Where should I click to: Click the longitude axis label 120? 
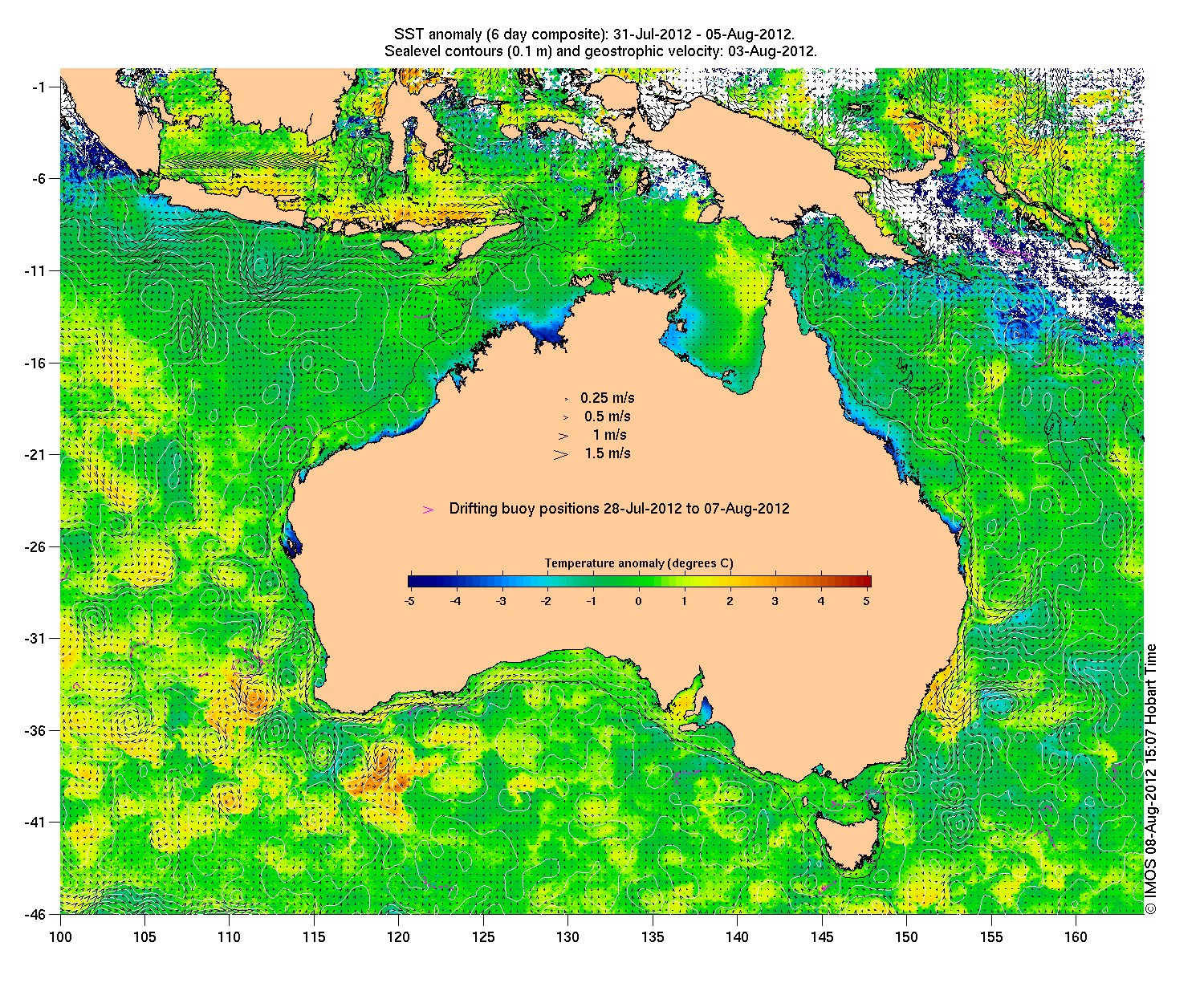click(x=398, y=937)
